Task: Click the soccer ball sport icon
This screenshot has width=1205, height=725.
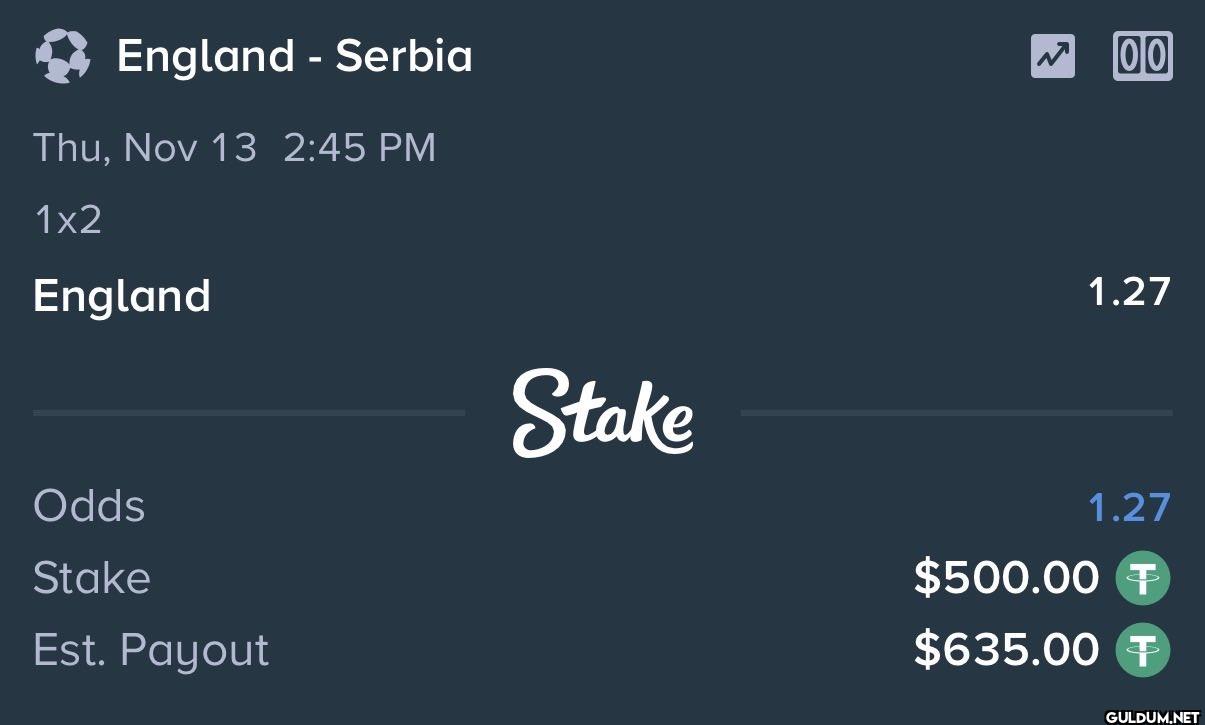Action: (61, 56)
